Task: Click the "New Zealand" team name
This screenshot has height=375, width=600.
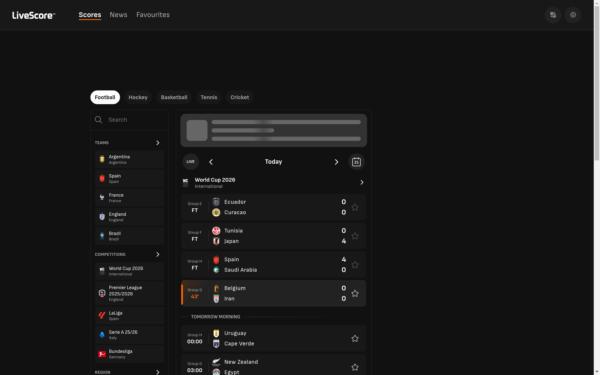Action: click(x=241, y=362)
